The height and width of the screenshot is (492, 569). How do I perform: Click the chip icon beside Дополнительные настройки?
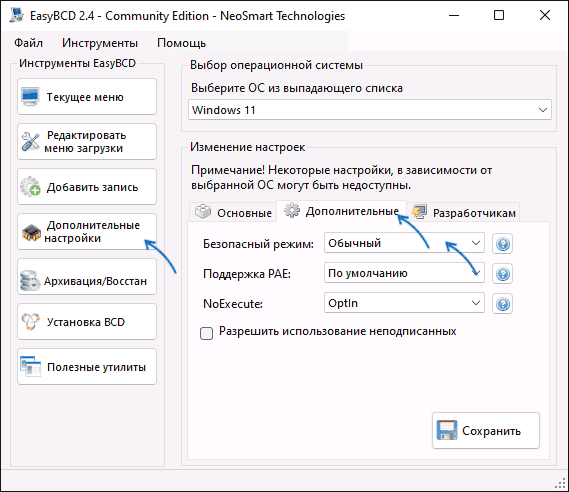(31, 232)
